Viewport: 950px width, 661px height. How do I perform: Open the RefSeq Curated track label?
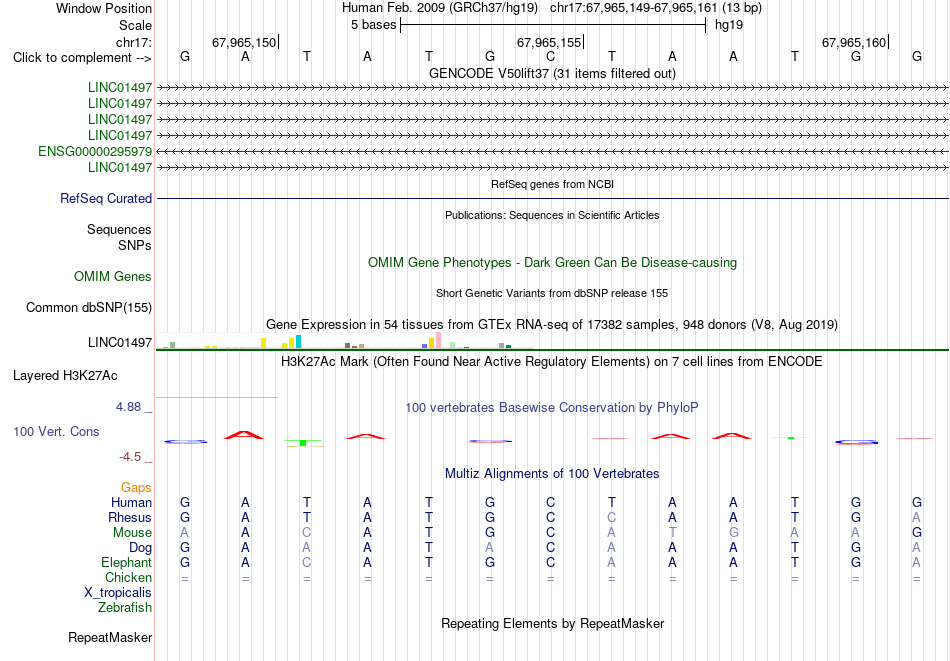pyautogui.click(x=106, y=199)
